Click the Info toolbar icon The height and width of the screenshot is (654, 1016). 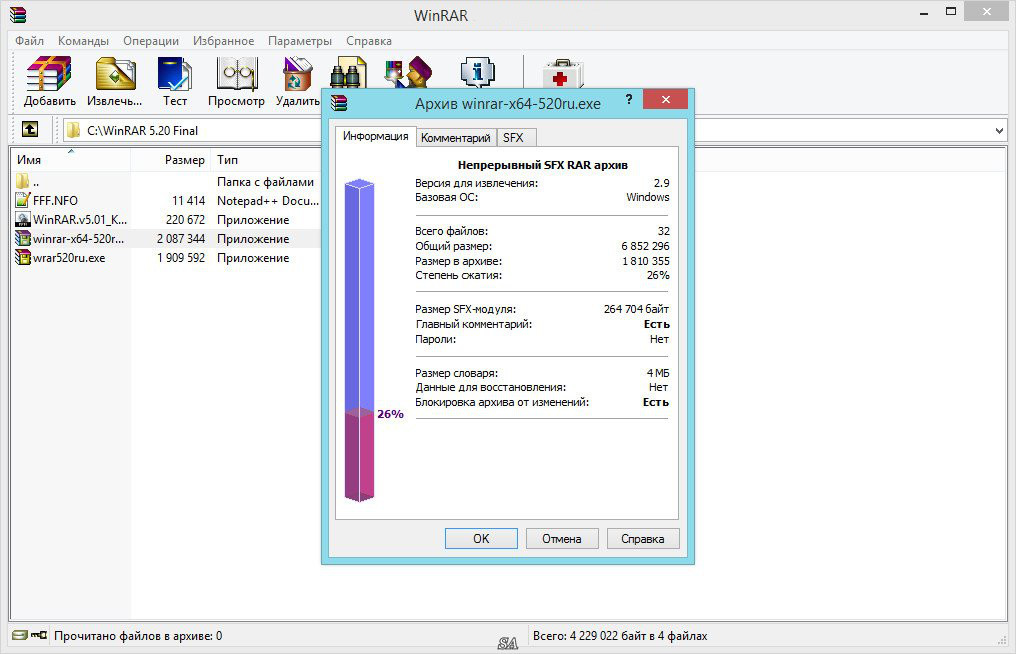coord(478,72)
